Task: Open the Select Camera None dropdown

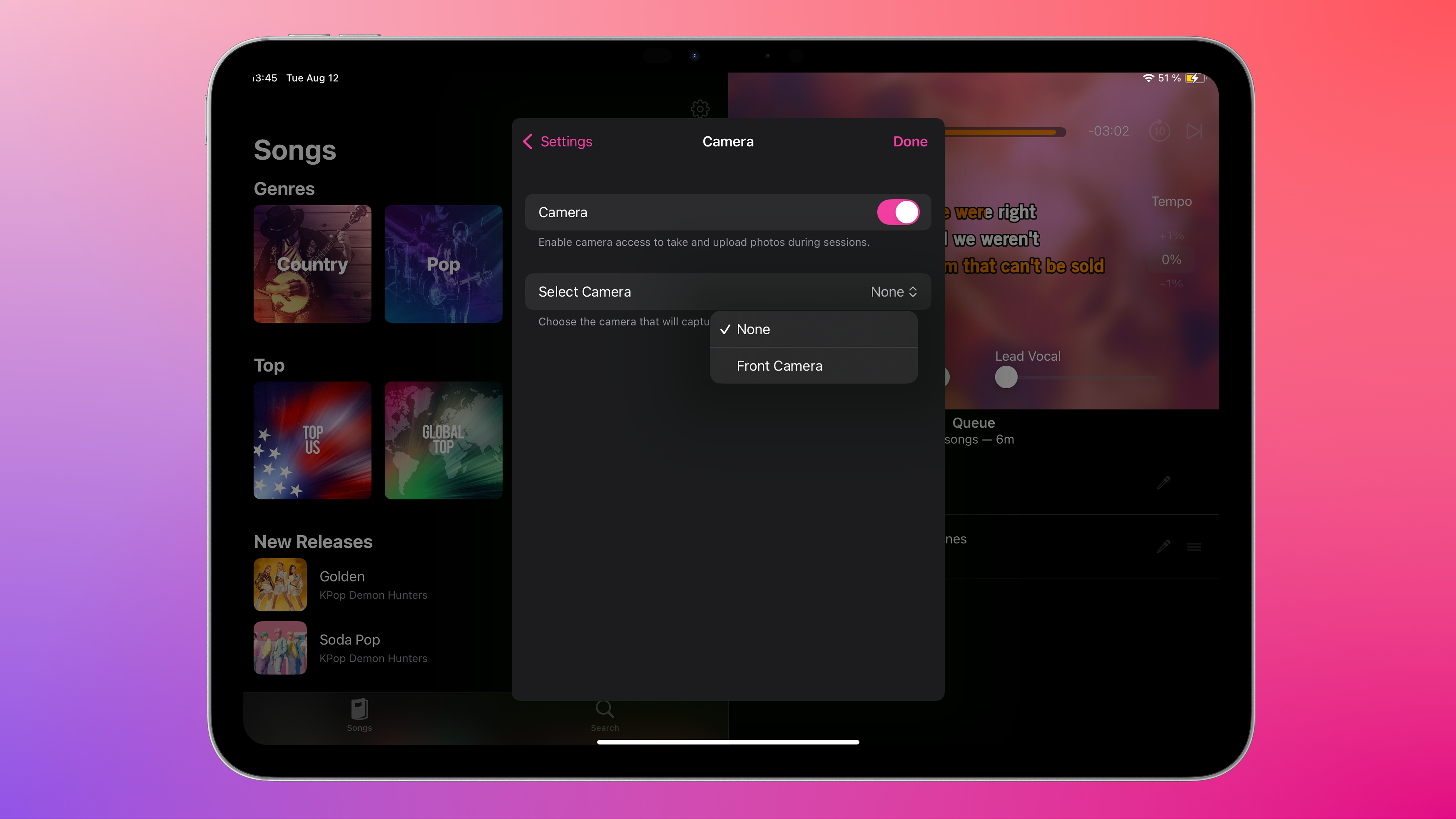Action: (x=893, y=292)
